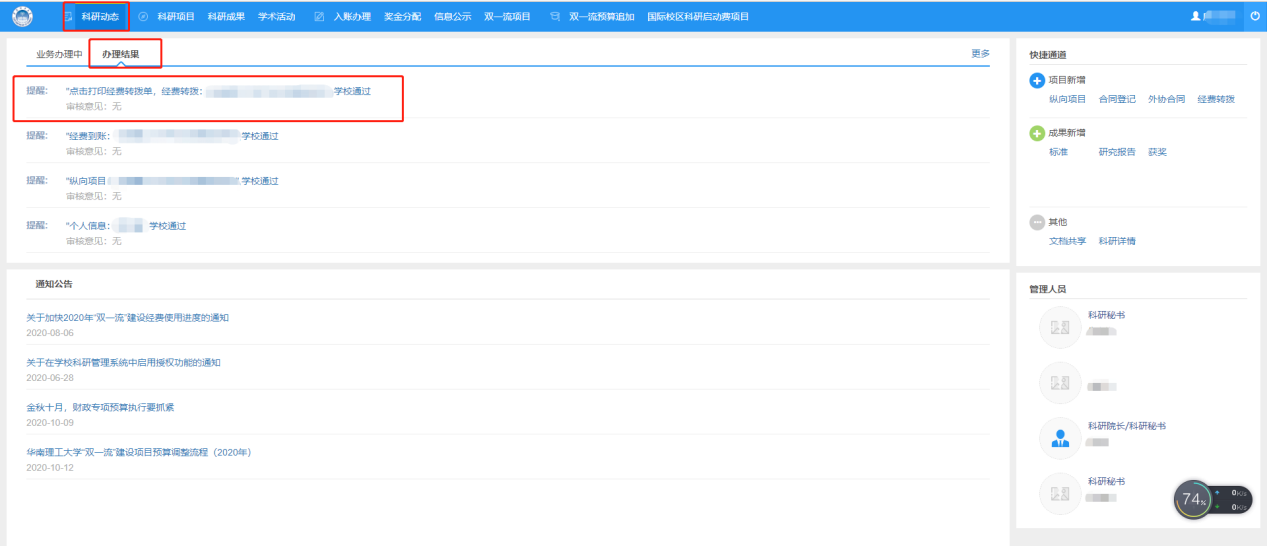The width and height of the screenshot is (1267, 546).
Task: Switch to the 业务办理中 tab
Action: (x=59, y=54)
